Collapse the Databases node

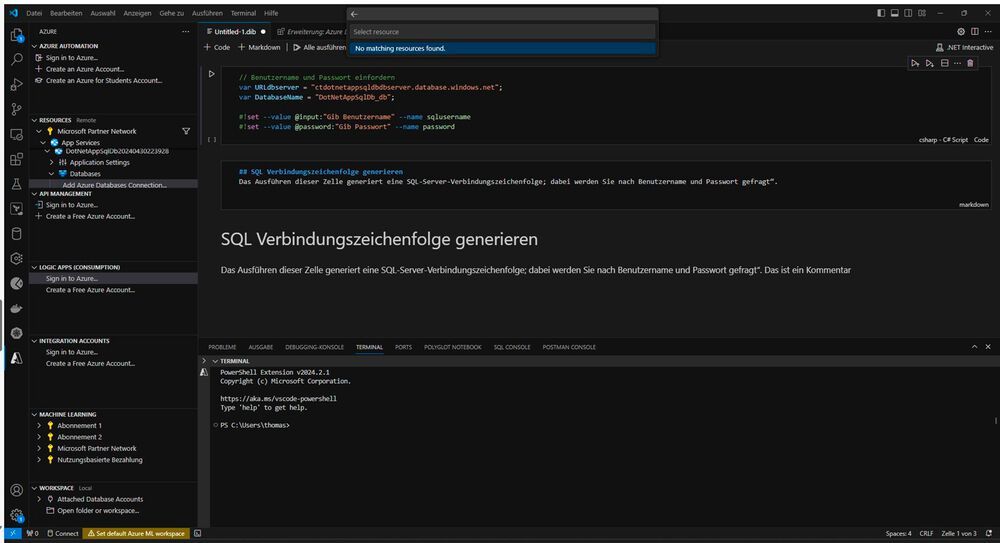point(52,174)
